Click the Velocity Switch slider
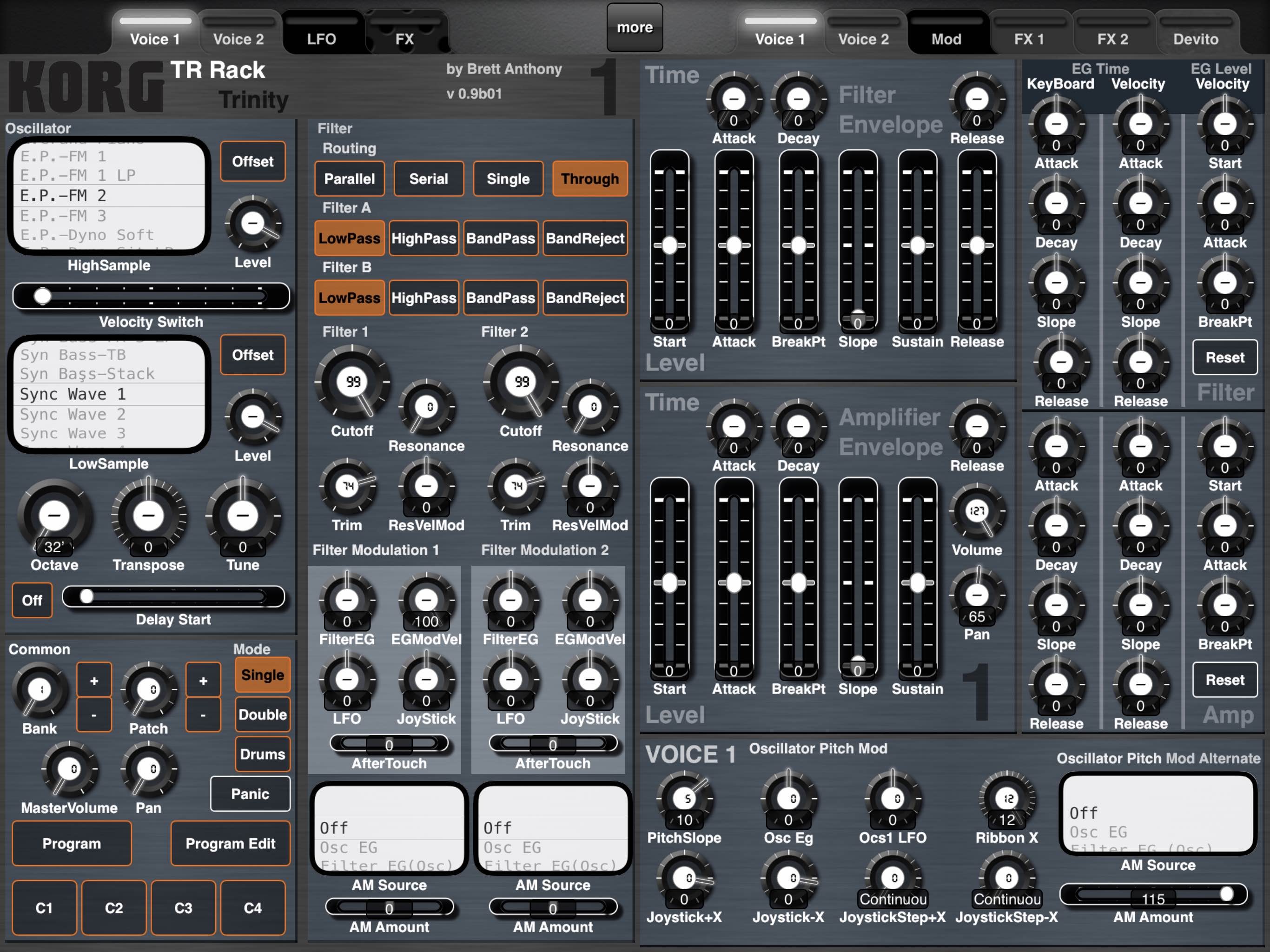The height and width of the screenshot is (952, 1270). [x=151, y=296]
